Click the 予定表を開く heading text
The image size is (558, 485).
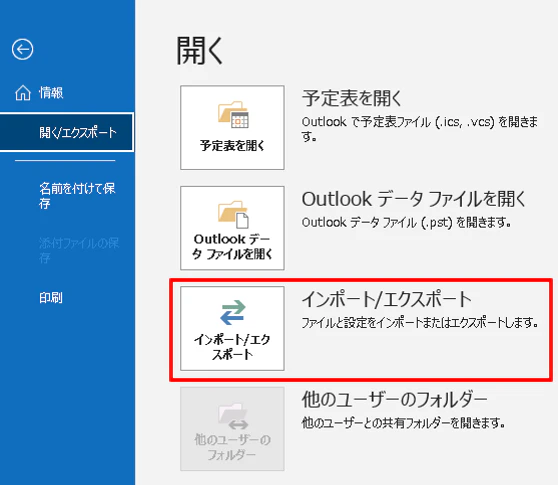(x=352, y=98)
